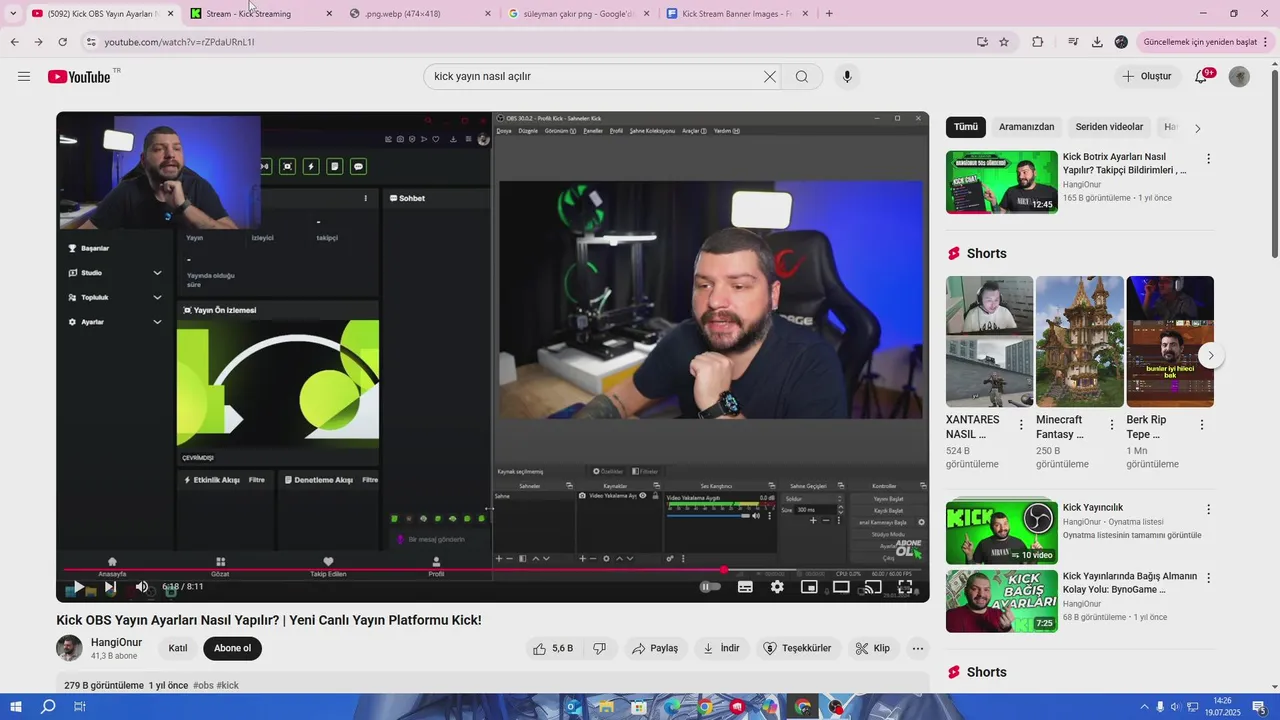The image size is (1280, 720).
Task: Open the tab search dropdown arrow
Action: tap(13, 14)
